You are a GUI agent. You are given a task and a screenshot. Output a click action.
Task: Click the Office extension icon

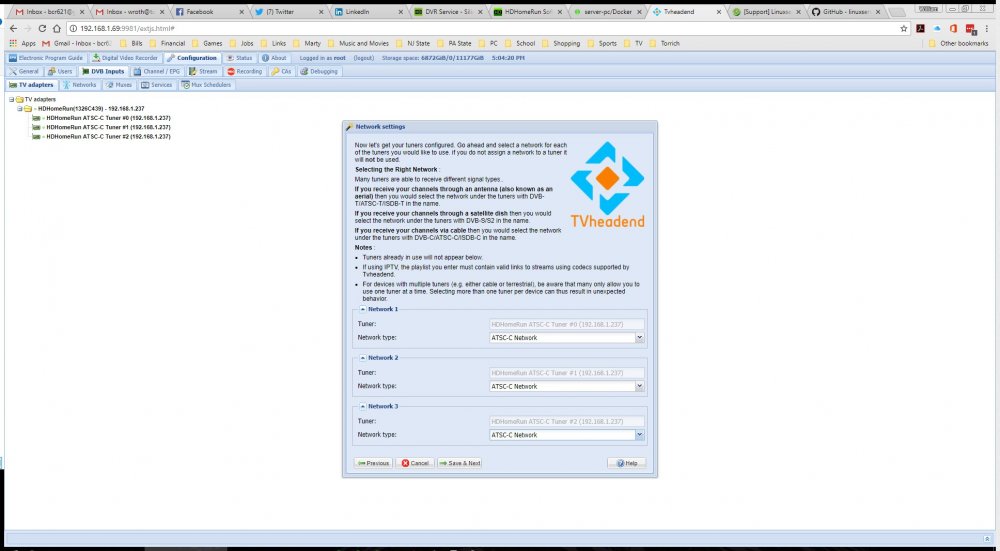953,29
